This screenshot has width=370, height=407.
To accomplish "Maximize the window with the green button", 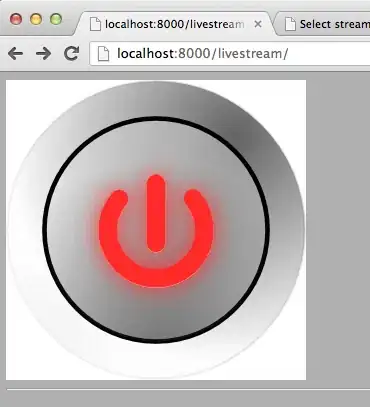I will [56, 19].
